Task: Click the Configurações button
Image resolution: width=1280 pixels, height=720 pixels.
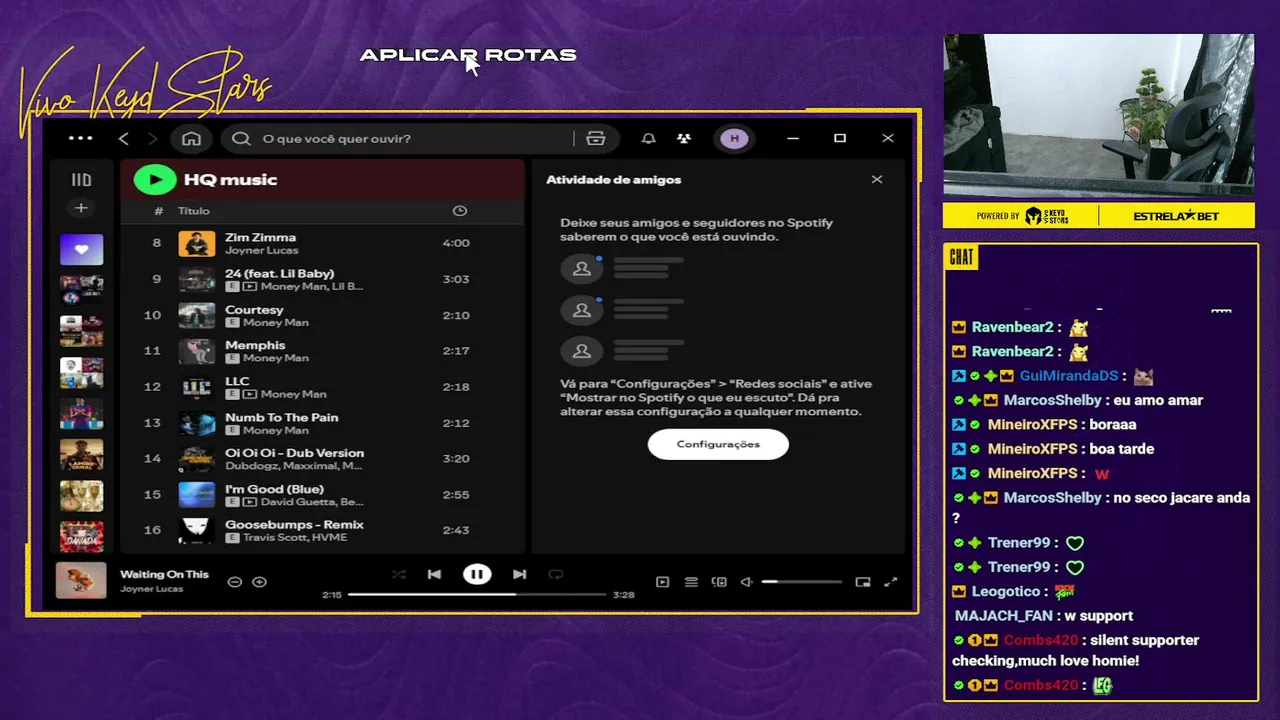Action: pos(718,444)
